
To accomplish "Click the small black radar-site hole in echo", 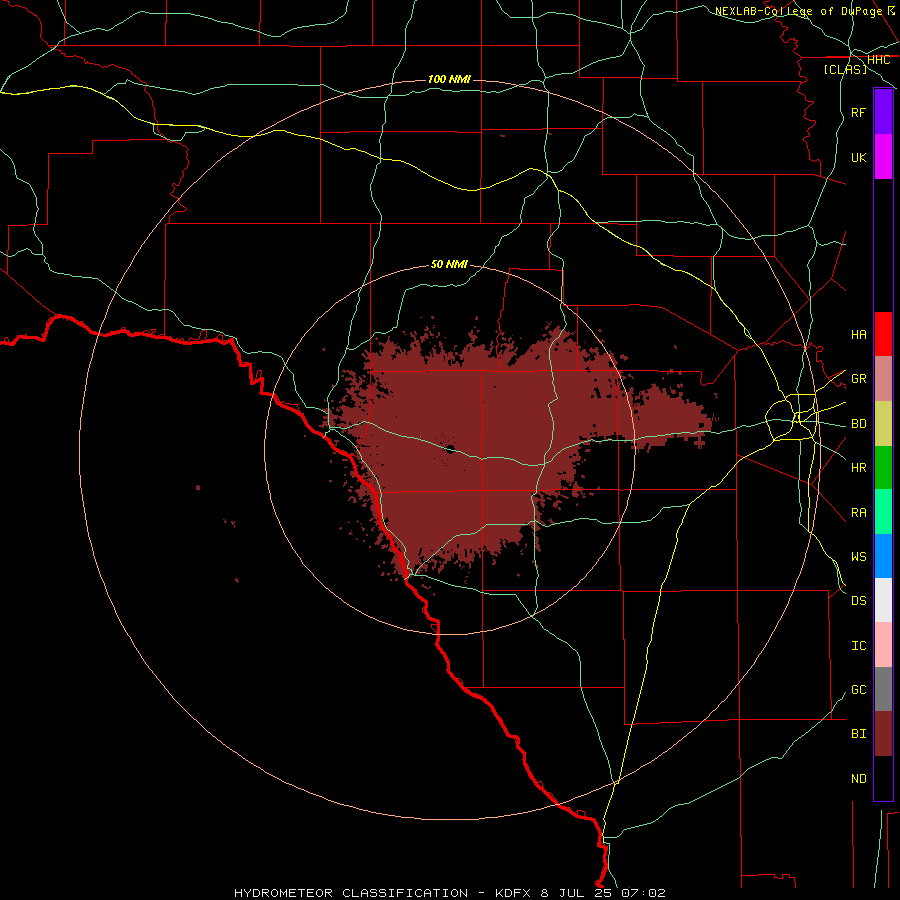I will [450, 449].
